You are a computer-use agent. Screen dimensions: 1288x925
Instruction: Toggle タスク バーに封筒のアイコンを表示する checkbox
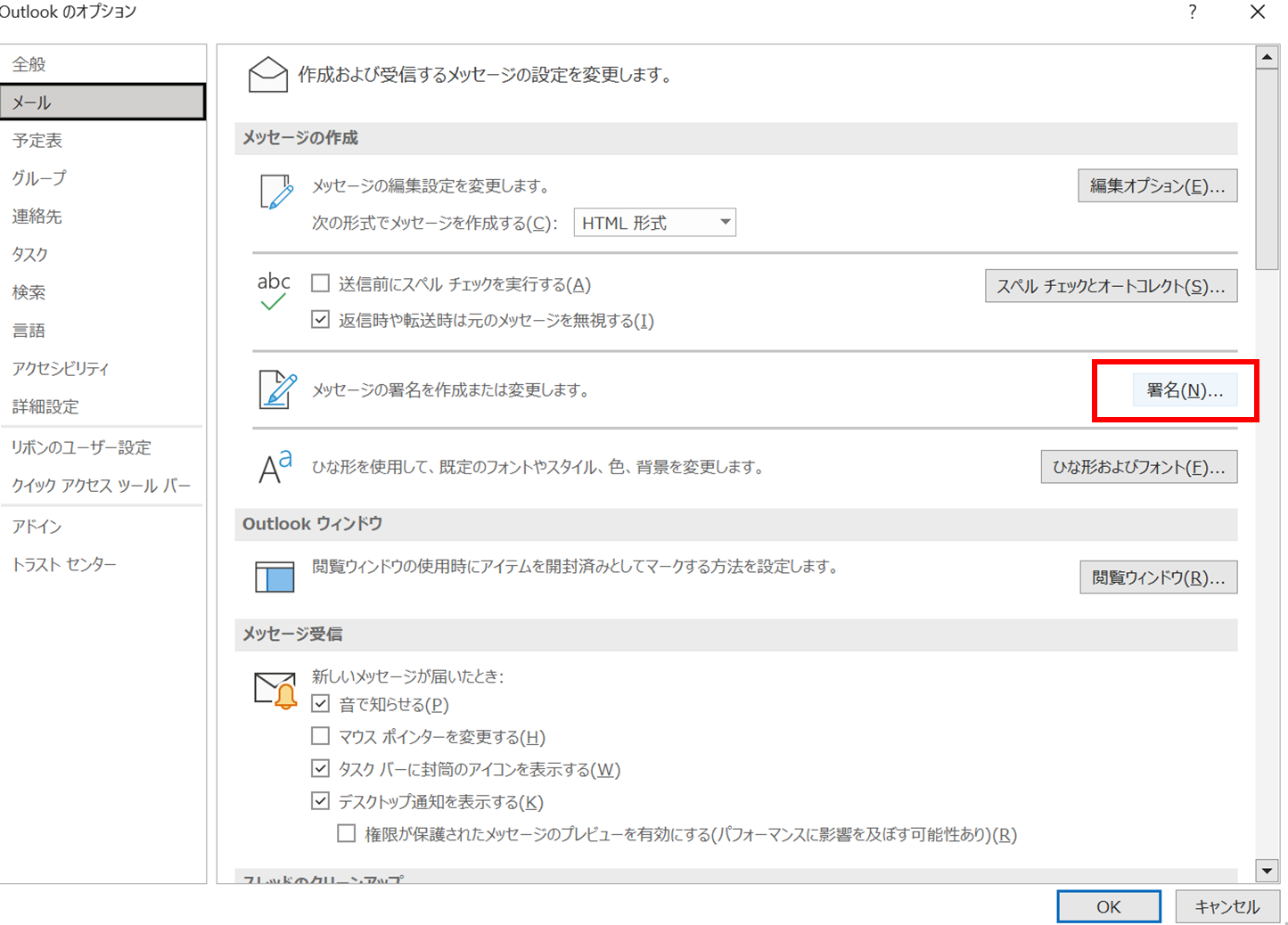pos(320,768)
